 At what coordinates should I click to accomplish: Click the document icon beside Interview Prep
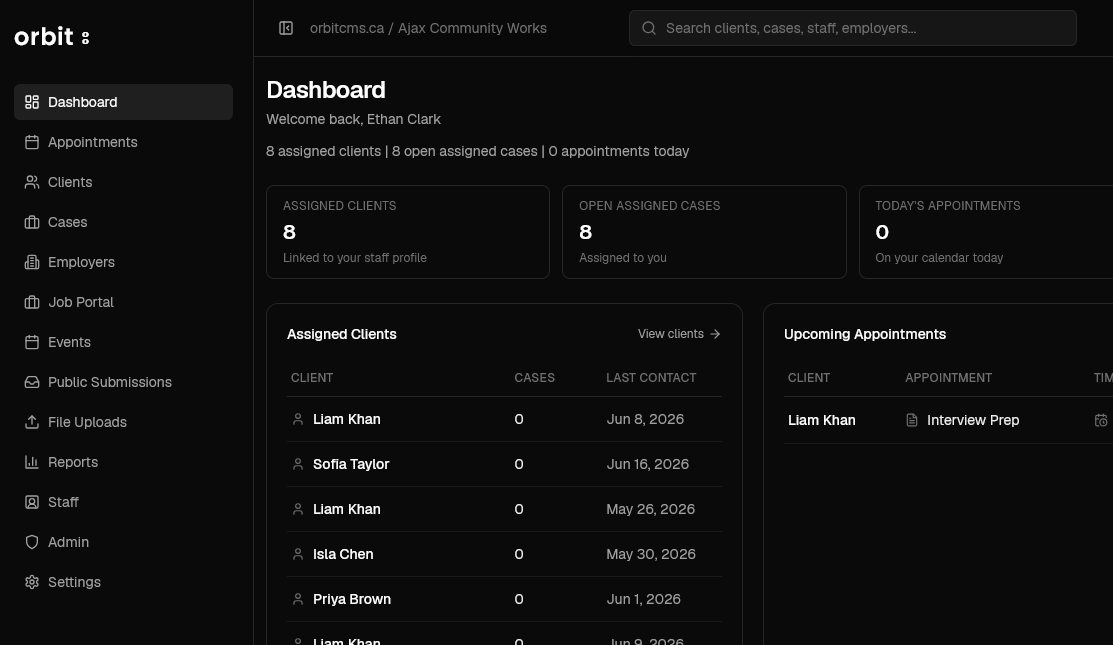(x=912, y=420)
